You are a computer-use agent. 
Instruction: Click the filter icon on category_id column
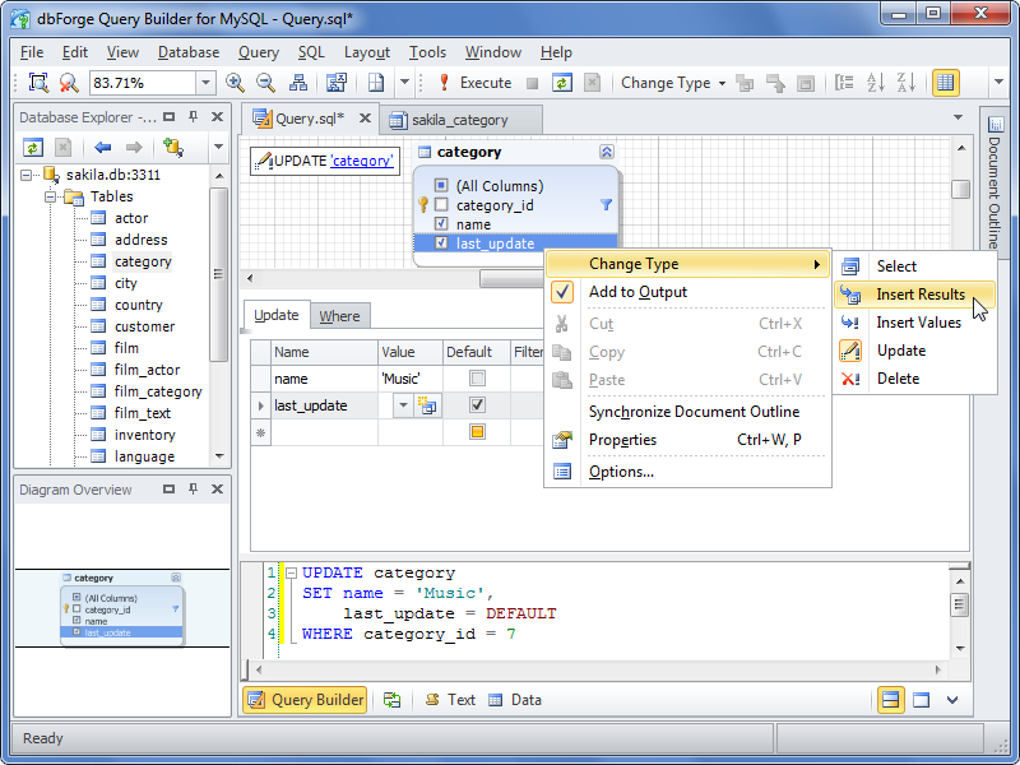tap(605, 205)
